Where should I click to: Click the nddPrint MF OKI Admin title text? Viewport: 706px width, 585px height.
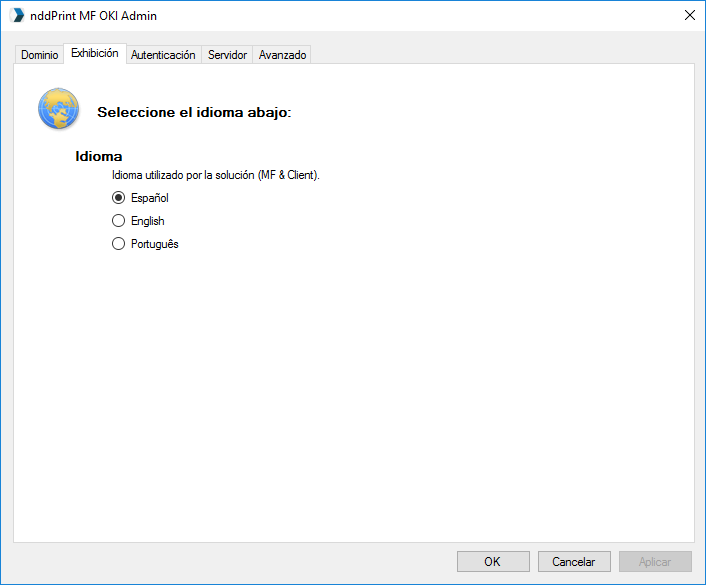(93, 16)
